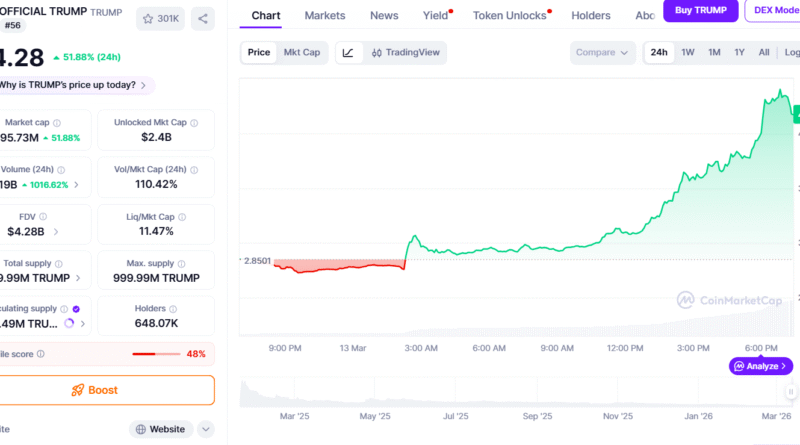Click the profile score progress bar
The width and height of the screenshot is (800, 445).
coord(156,354)
